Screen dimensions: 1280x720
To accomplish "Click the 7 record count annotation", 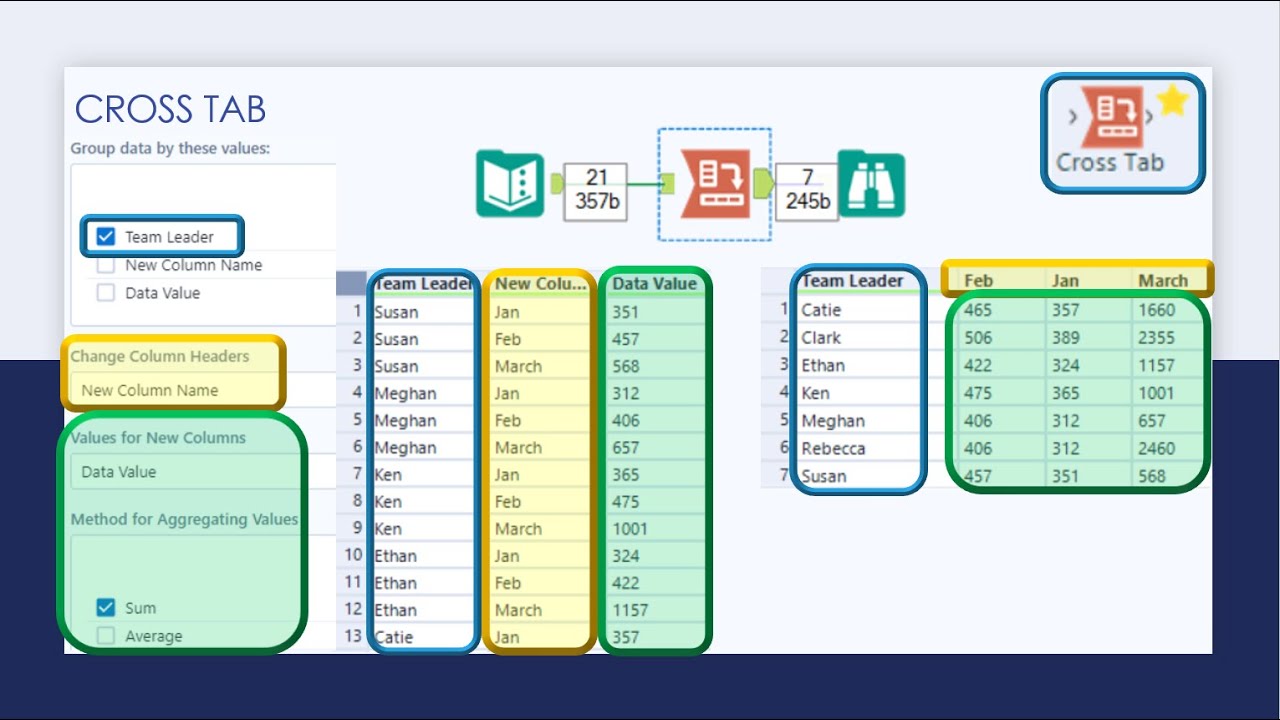I will click(x=806, y=184).
